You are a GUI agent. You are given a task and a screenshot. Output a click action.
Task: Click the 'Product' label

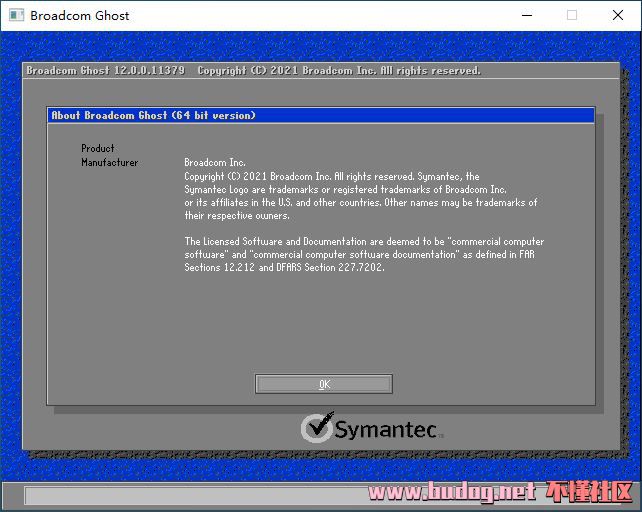(97, 148)
